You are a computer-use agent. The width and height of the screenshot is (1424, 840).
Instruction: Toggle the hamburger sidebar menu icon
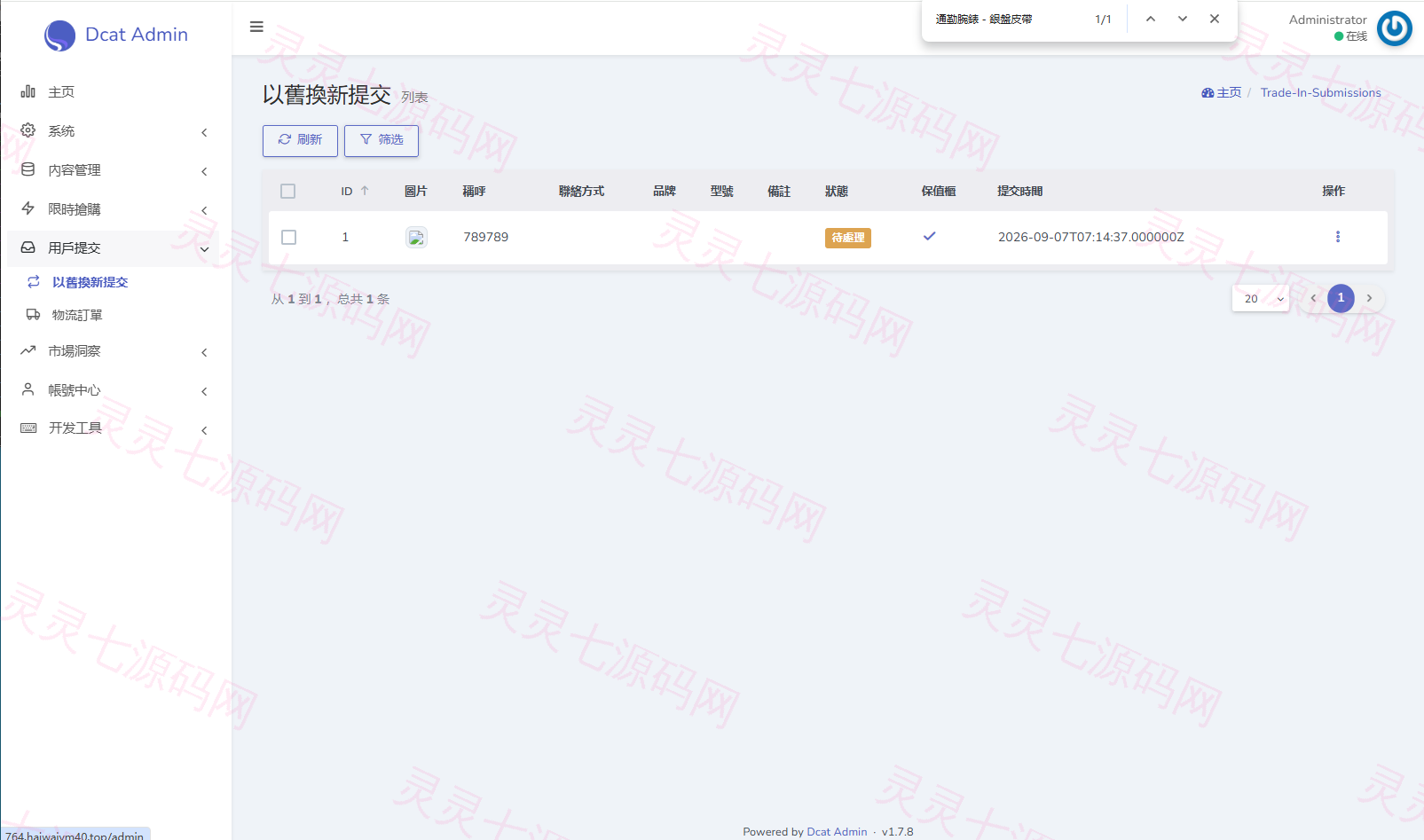click(x=256, y=27)
